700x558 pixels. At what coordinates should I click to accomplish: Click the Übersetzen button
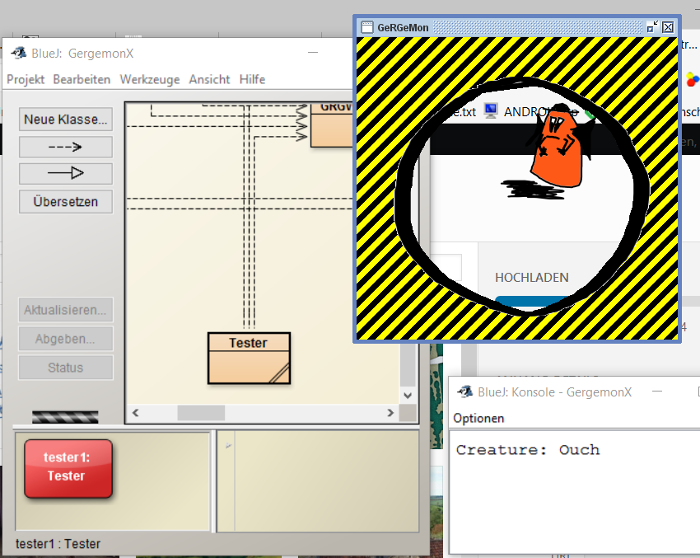tap(65, 201)
